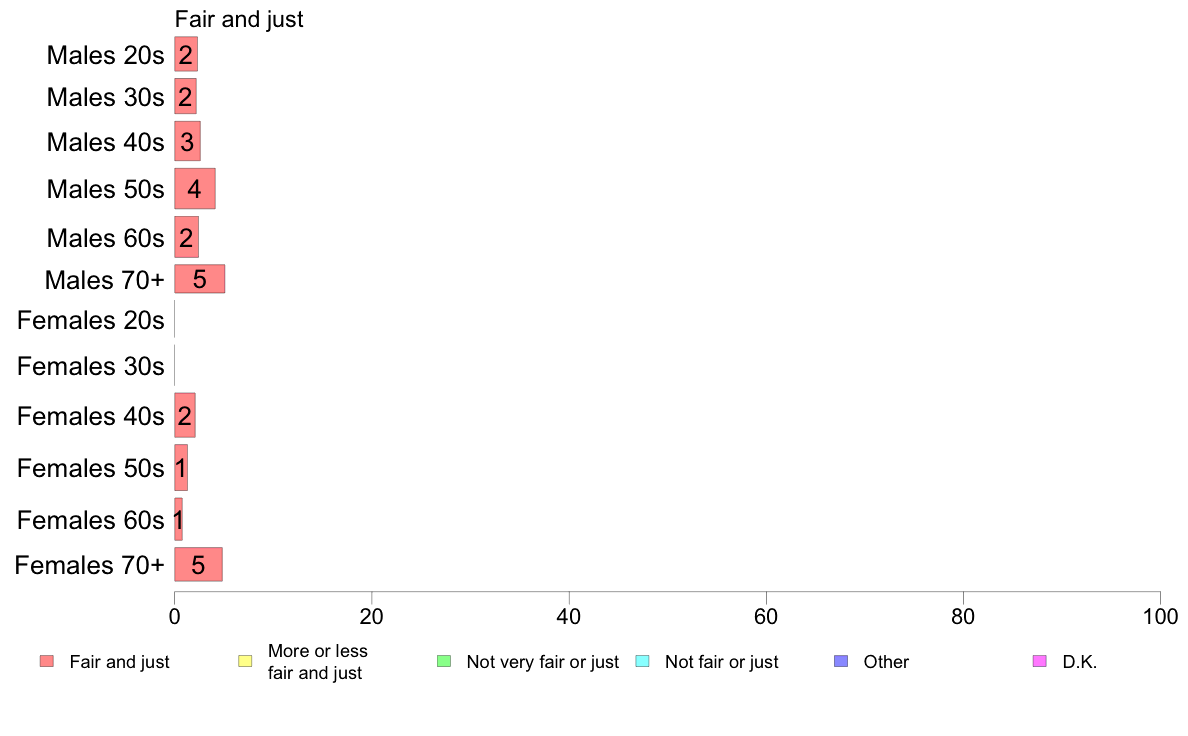Click the yellow More or less fair swatch

pos(245,661)
